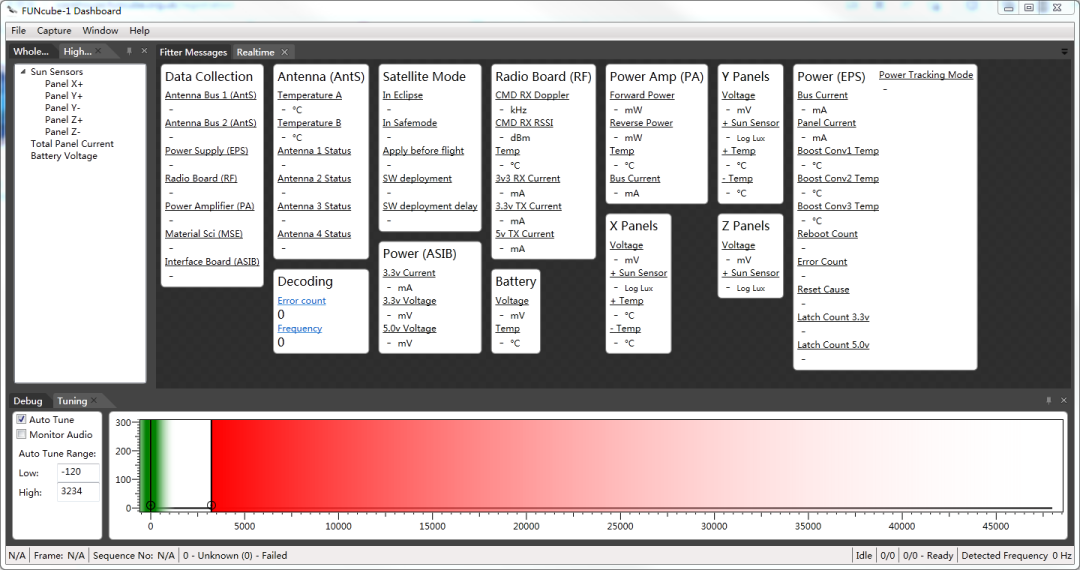This screenshot has width=1080, height=570.
Task: Switch to the Whole... tab
Action: click(31, 51)
